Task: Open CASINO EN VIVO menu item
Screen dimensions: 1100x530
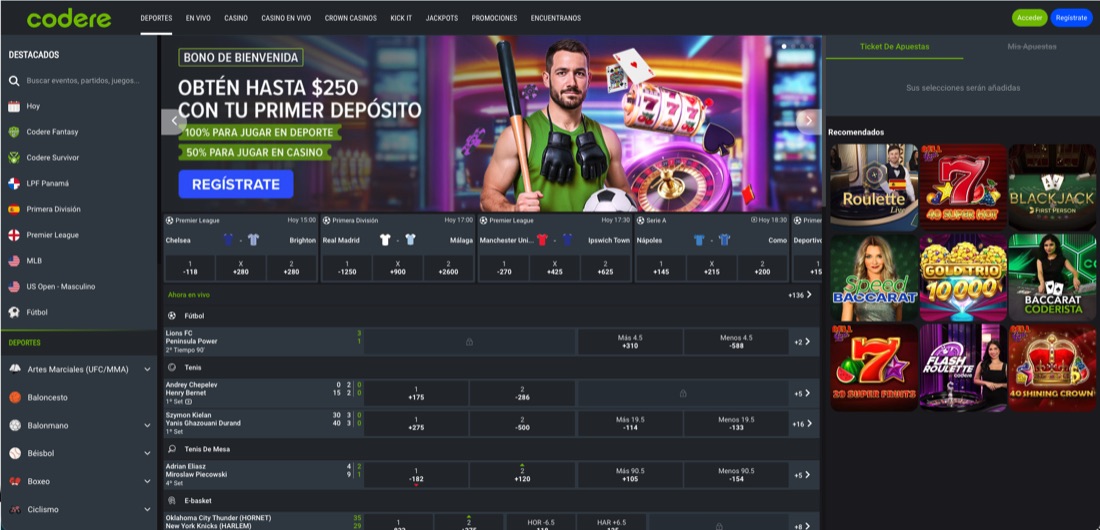Action: [286, 18]
